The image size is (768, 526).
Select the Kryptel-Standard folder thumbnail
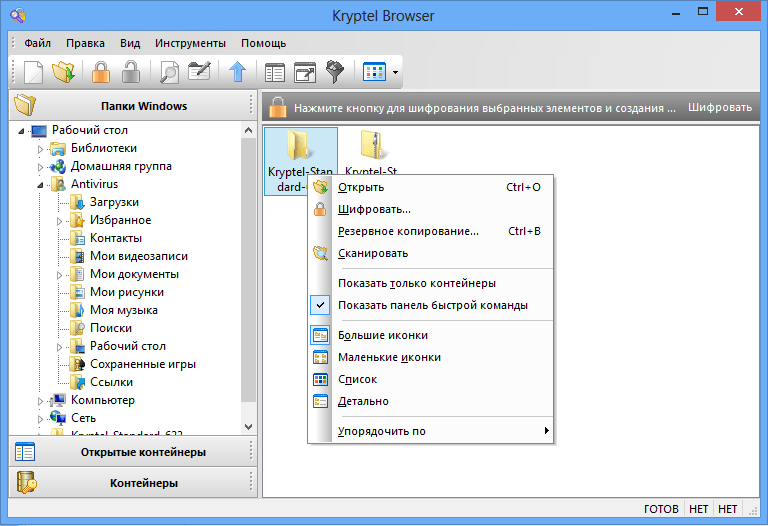click(301, 162)
